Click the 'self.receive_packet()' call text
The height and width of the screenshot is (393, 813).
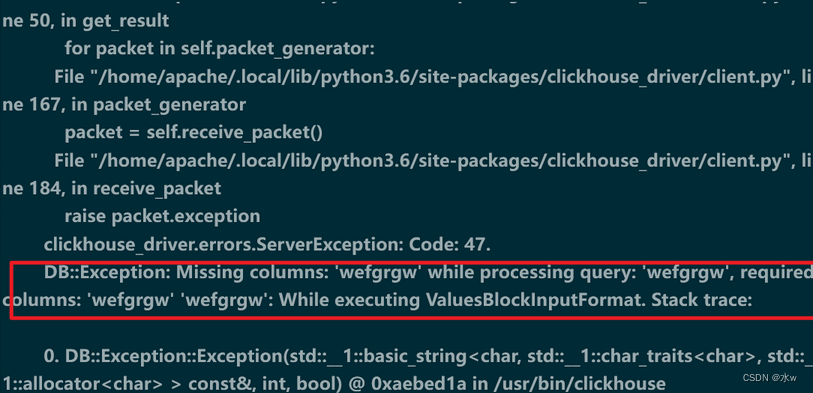(234, 133)
